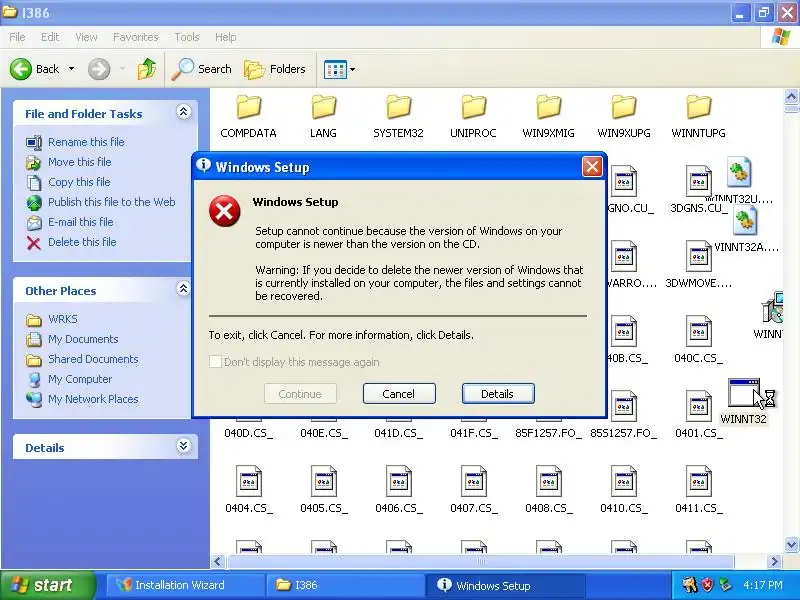The height and width of the screenshot is (600, 800).
Task: Check "Don't display this message again"
Action: coord(215,362)
